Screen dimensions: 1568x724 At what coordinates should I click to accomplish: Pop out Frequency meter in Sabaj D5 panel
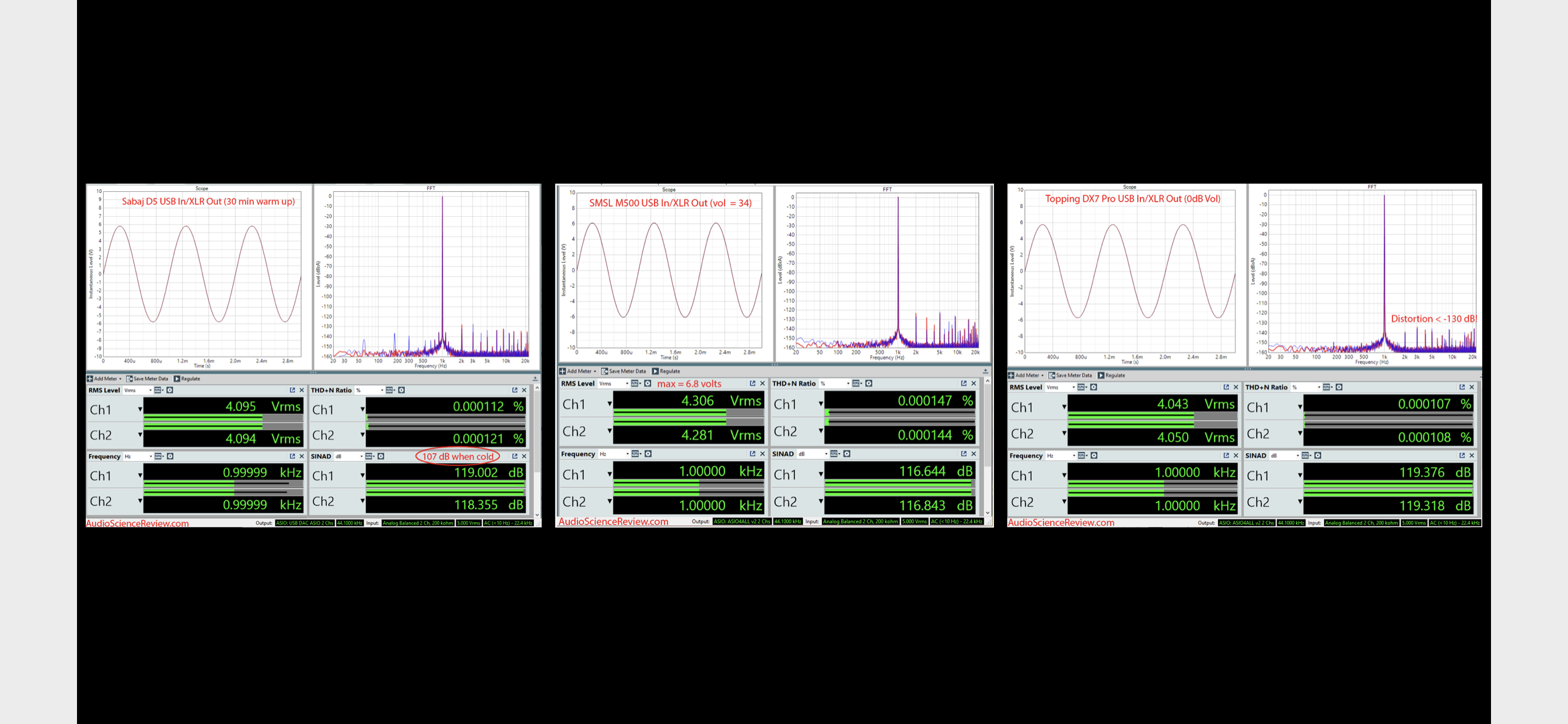coord(292,456)
